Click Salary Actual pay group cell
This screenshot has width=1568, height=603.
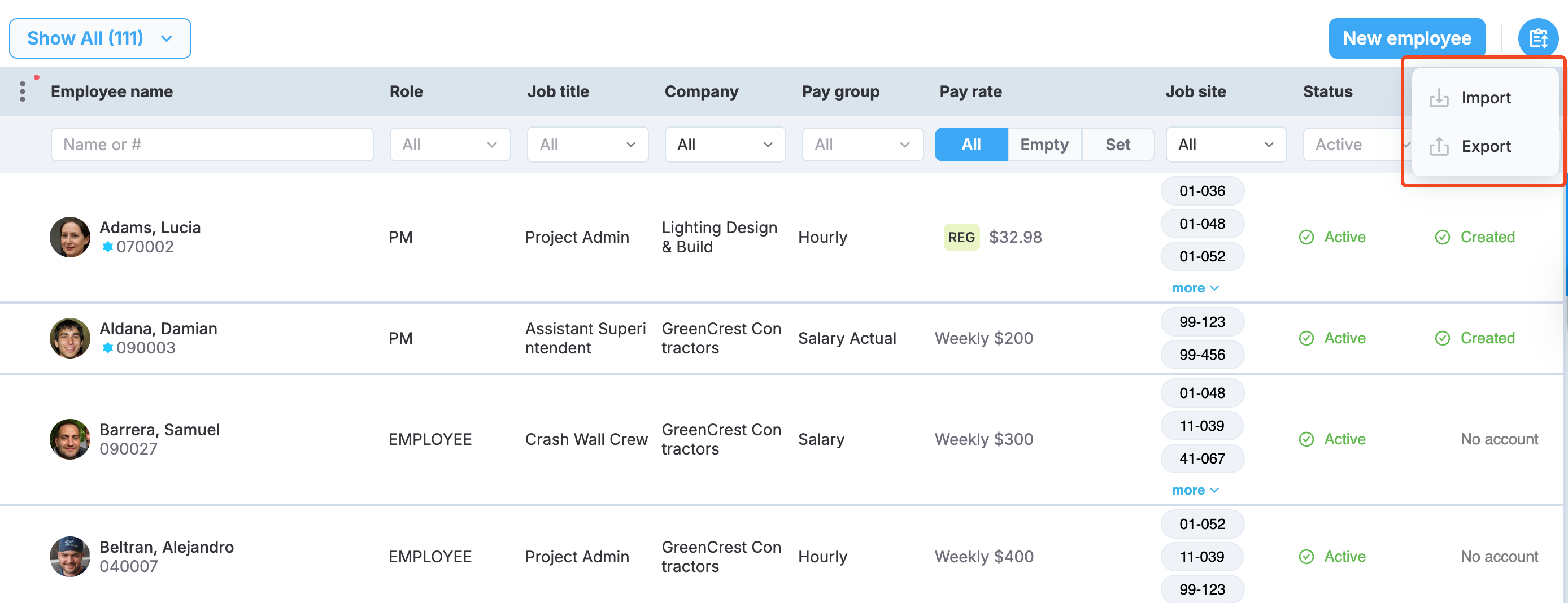tap(847, 338)
